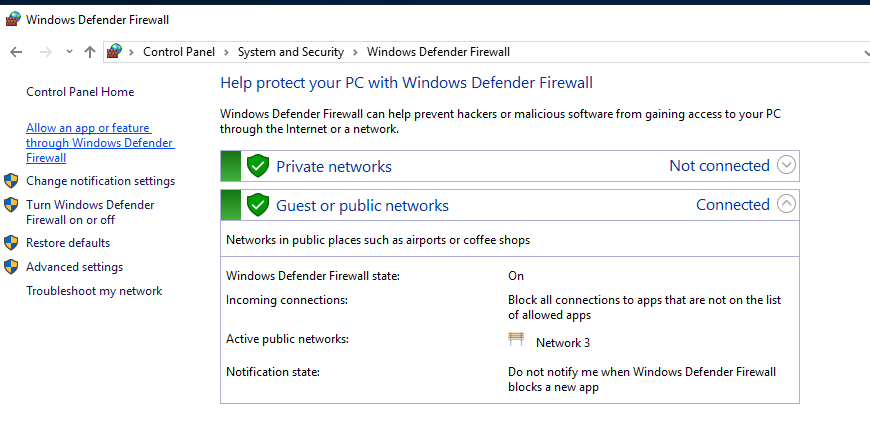Open the recent locations dropdown arrow
Image resolution: width=870 pixels, height=442 pixels.
tap(69, 52)
